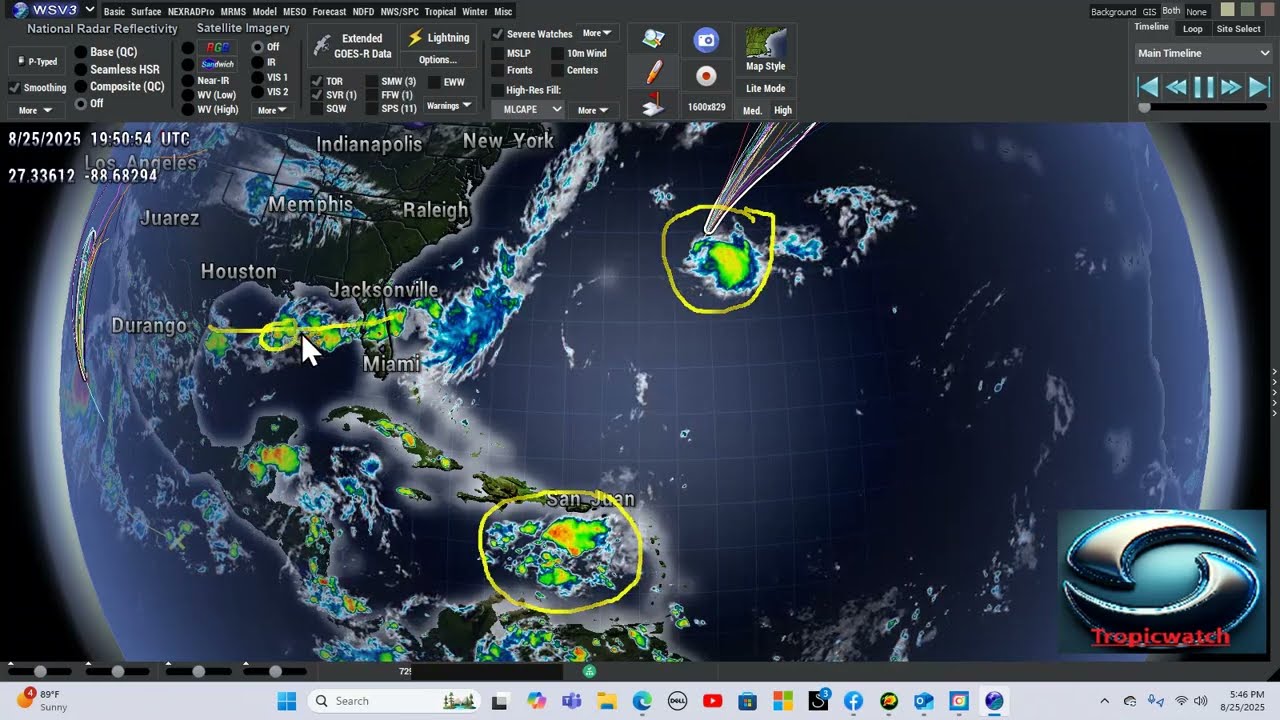The width and height of the screenshot is (1280, 720).
Task: Enable High-Res Fill checkbox
Action: 497,90
